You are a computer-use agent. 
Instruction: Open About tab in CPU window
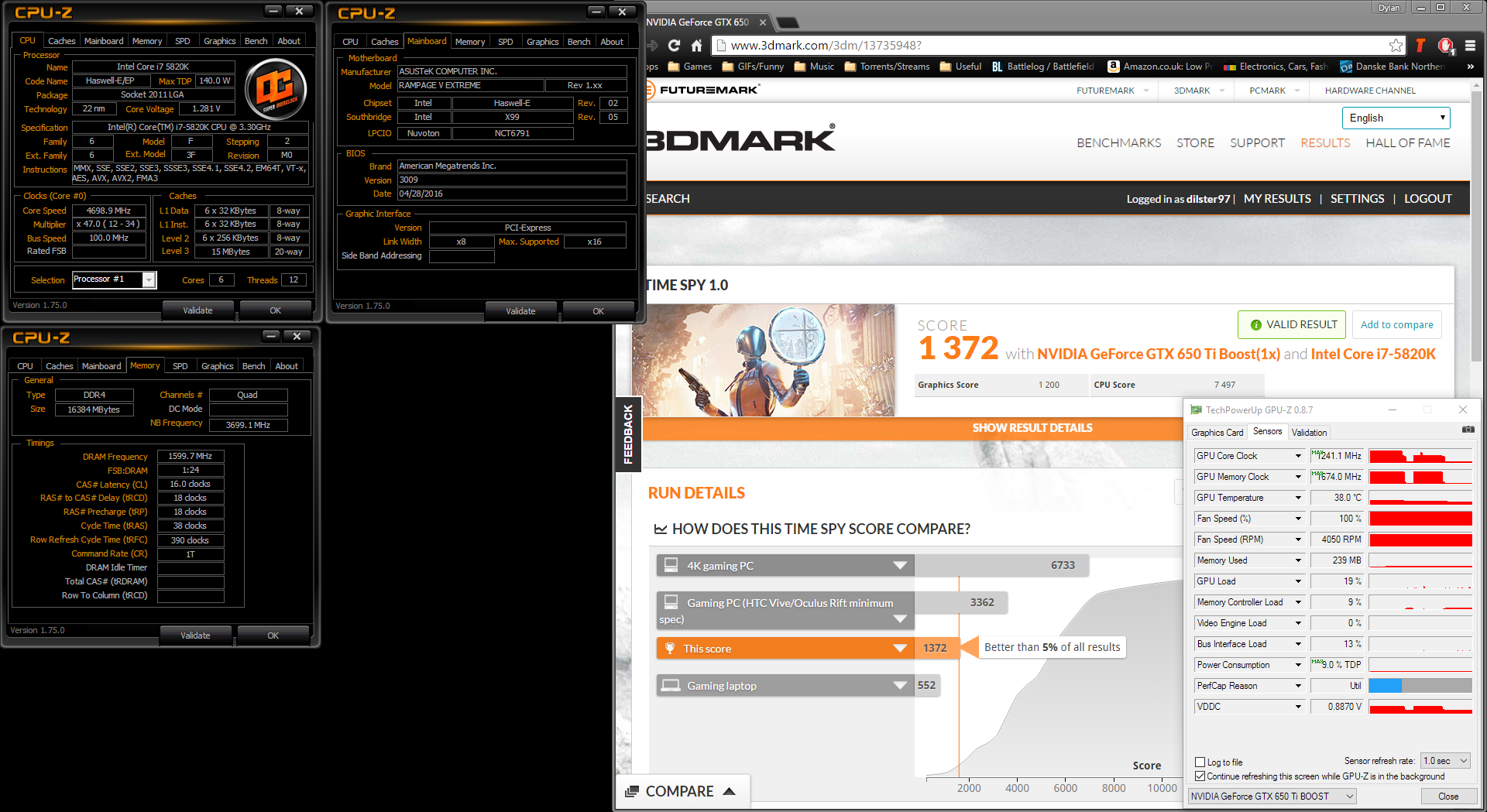(288, 41)
